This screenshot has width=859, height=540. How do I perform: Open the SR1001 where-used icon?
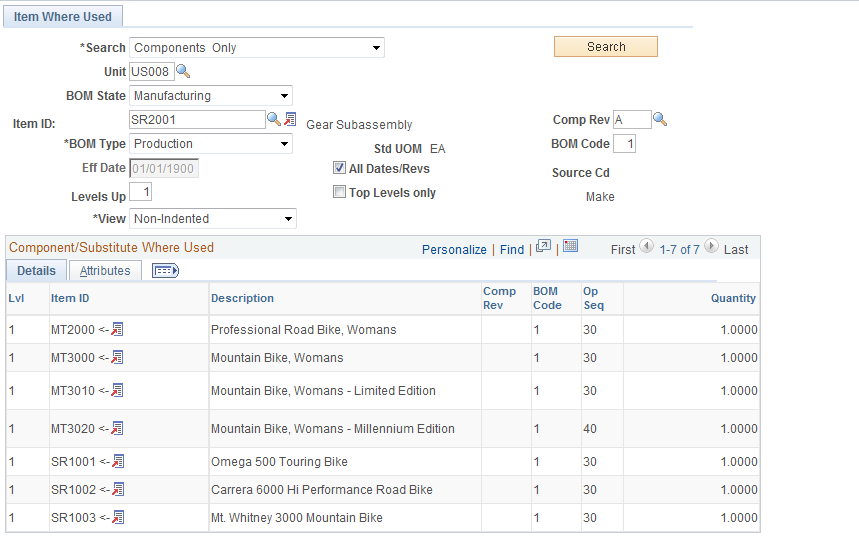118,461
